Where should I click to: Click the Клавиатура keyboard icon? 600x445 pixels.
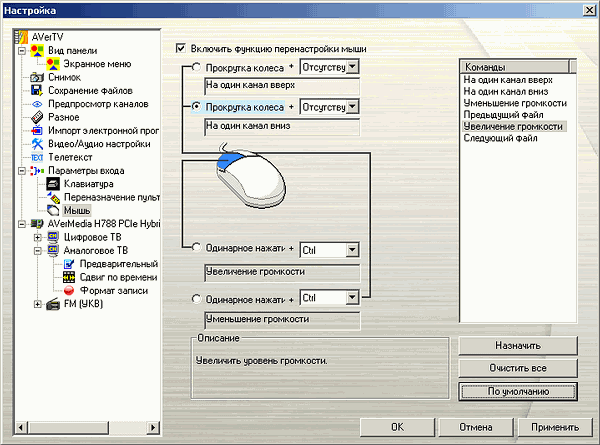point(53,184)
